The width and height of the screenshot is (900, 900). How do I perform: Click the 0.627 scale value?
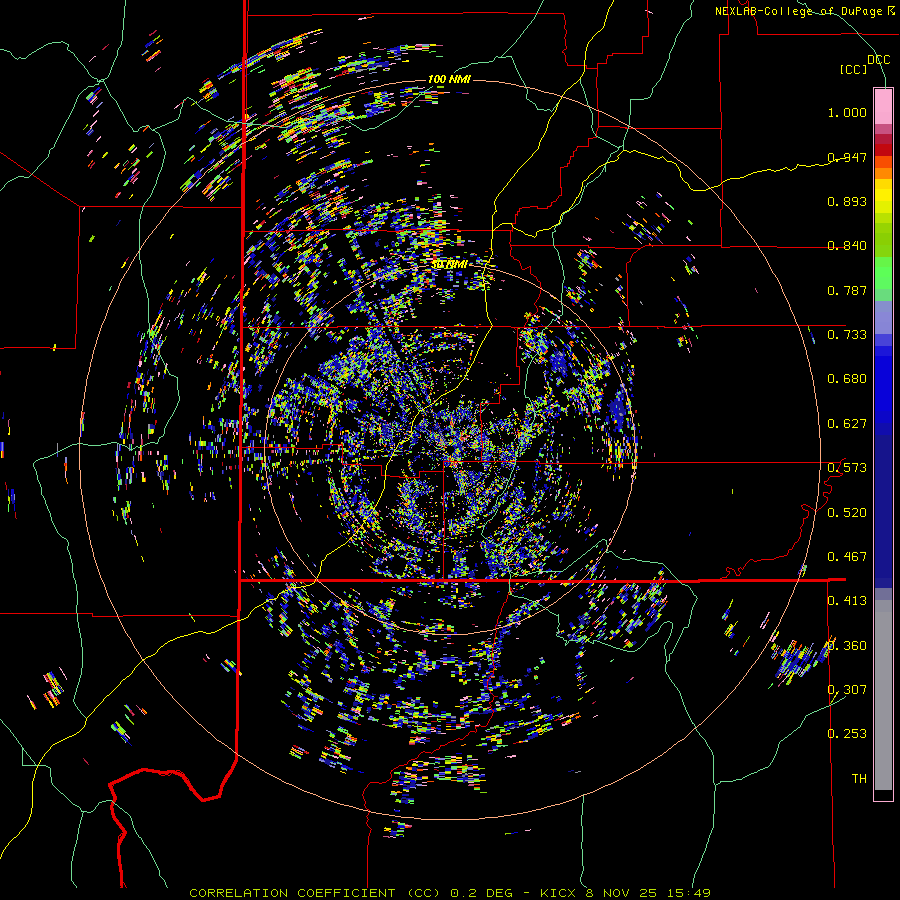click(x=847, y=423)
